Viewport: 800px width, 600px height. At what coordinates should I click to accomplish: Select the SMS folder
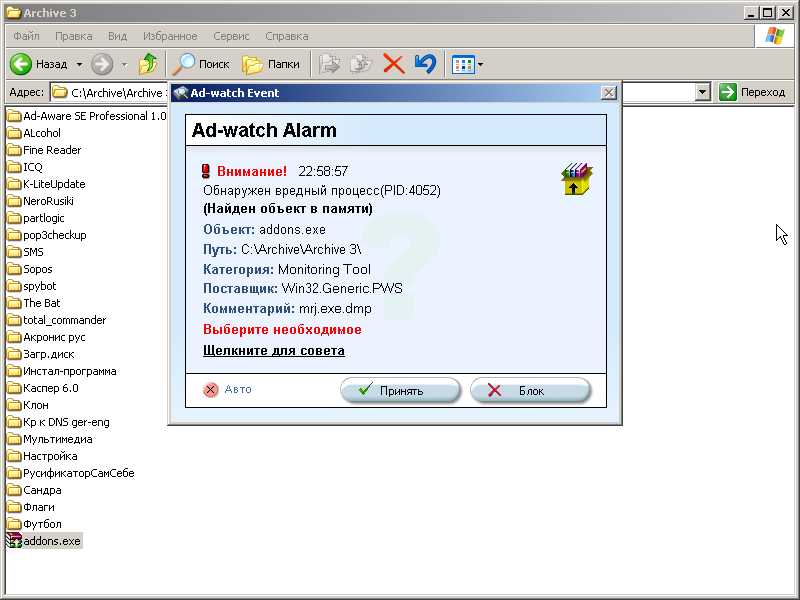(x=26, y=252)
